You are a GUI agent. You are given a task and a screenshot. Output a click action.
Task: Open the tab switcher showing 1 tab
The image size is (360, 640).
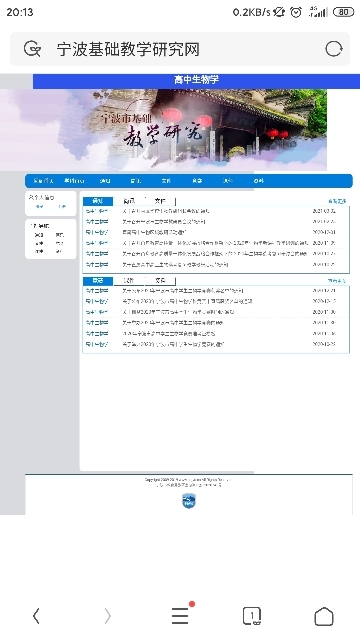click(252, 616)
